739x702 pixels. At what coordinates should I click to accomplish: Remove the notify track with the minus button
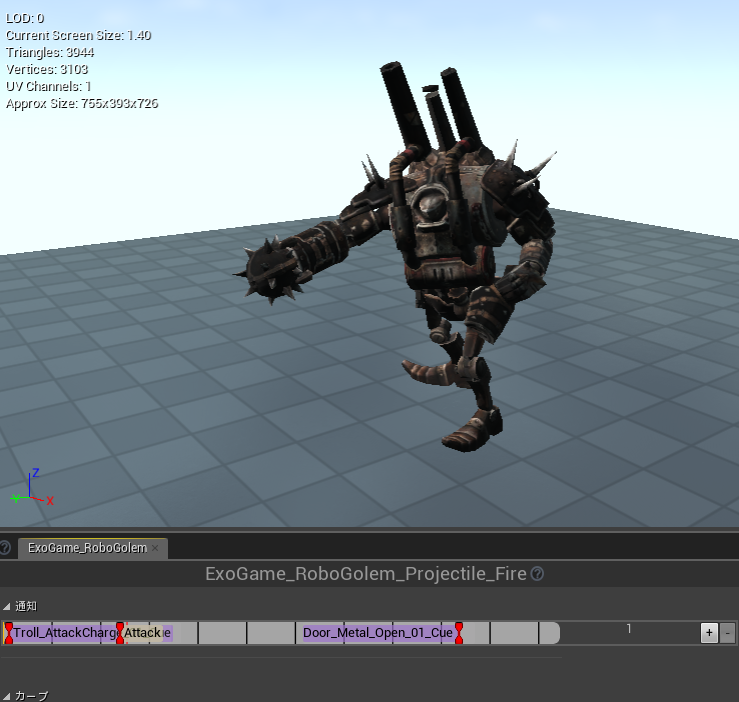[x=728, y=633]
